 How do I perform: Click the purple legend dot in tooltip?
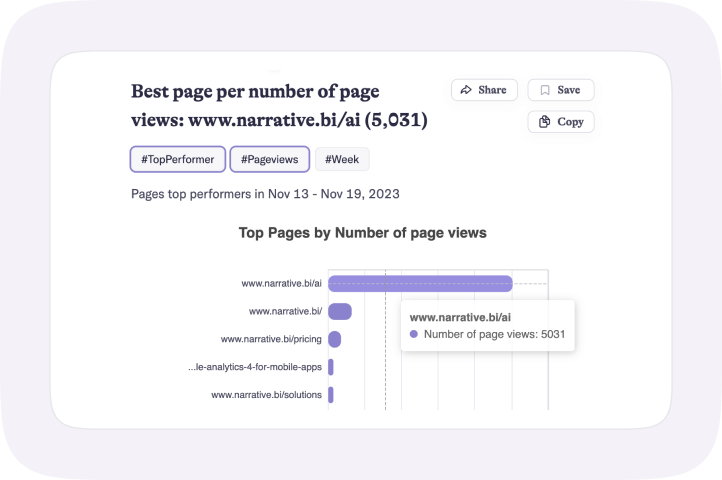click(413, 334)
